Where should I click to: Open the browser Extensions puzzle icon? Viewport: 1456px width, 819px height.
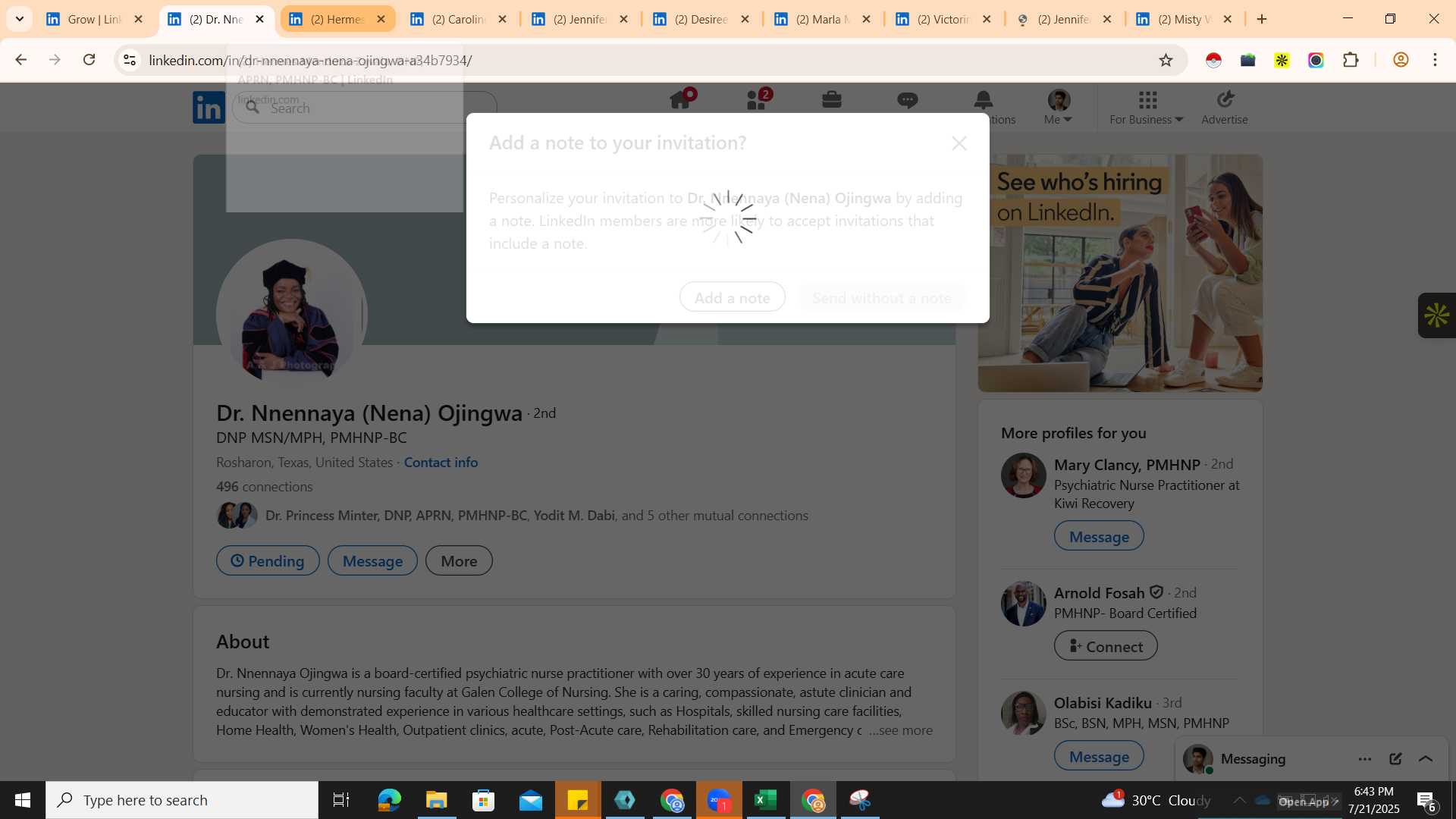tap(1351, 60)
